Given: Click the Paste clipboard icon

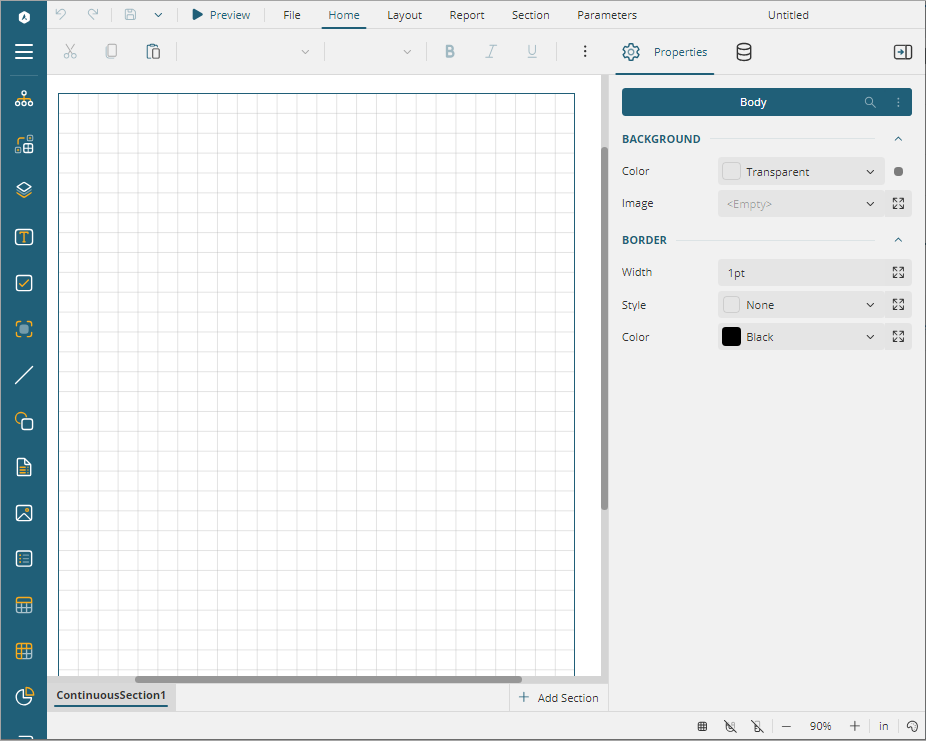Looking at the screenshot, I should pyautogui.click(x=153, y=52).
